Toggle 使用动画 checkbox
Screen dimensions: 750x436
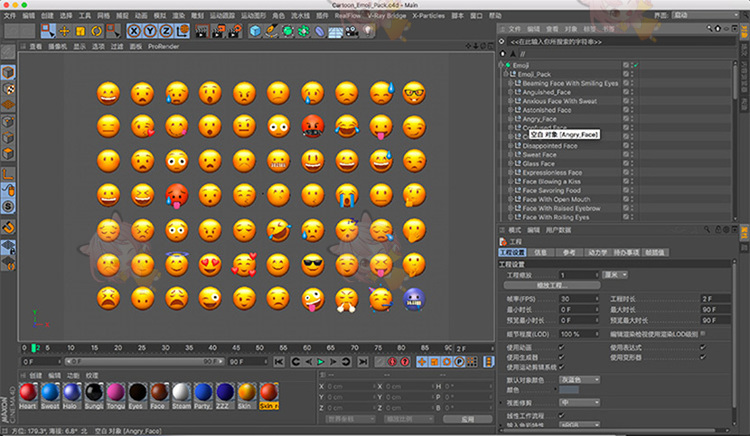click(x=561, y=347)
